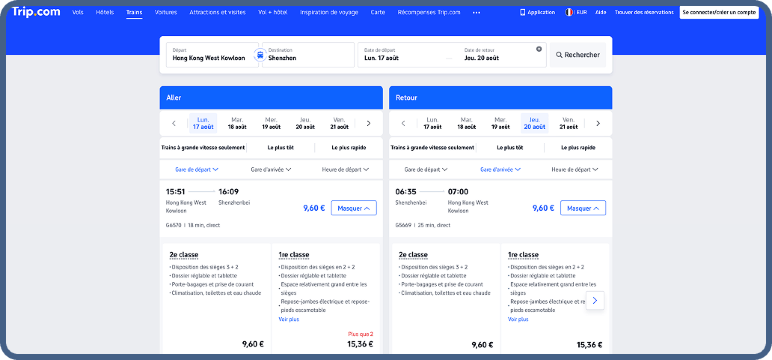Screen dimensions: 772x360
Task: Show next dates in Aller panel
Action: pos(368,124)
